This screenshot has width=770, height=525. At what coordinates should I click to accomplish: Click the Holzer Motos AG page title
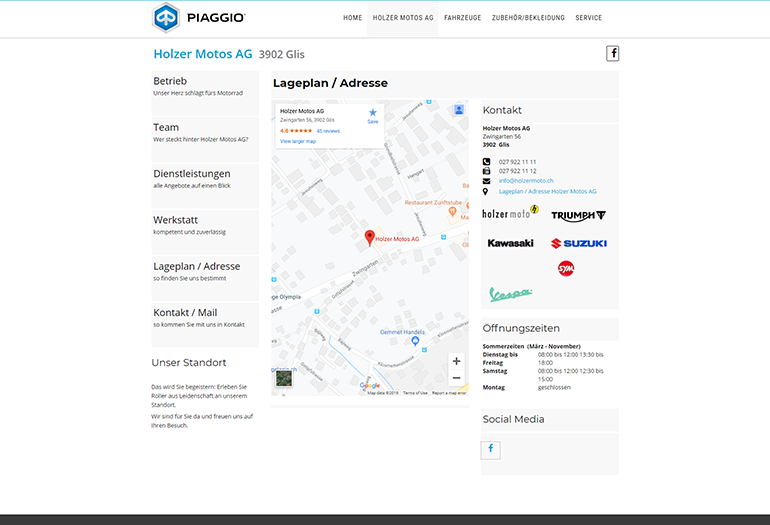203,54
